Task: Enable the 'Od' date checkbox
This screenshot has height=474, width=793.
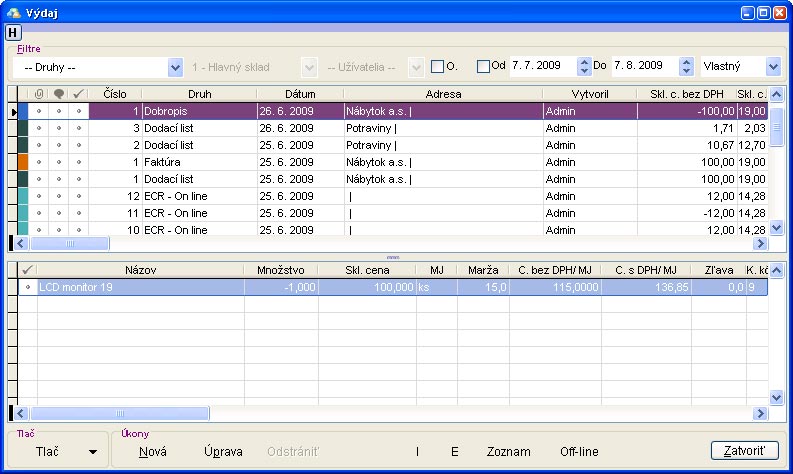Action: (x=484, y=67)
